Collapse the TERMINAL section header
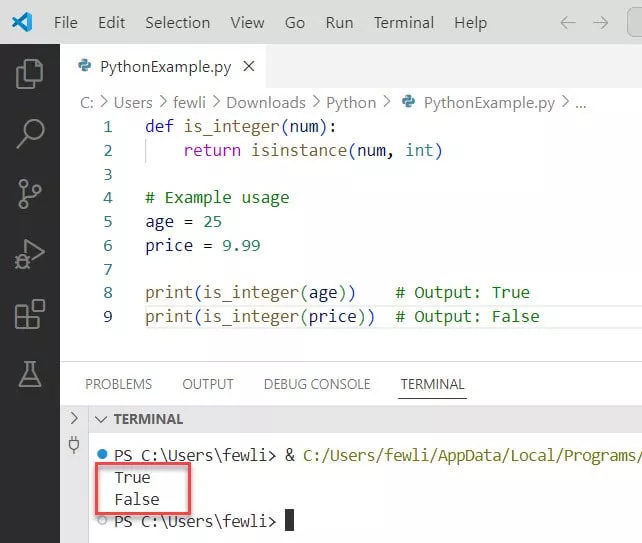The height and width of the screenshot is (543, 642). (100, 419)
